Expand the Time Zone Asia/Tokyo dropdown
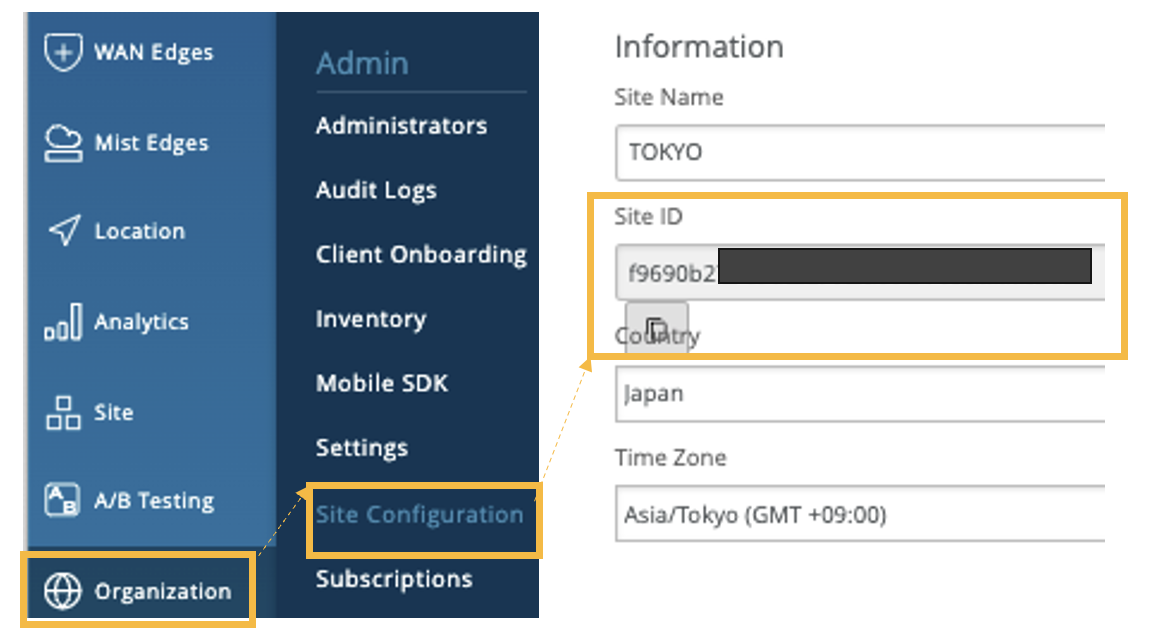The width and height of the screenshot is (1154, 642). click(860, 515)
